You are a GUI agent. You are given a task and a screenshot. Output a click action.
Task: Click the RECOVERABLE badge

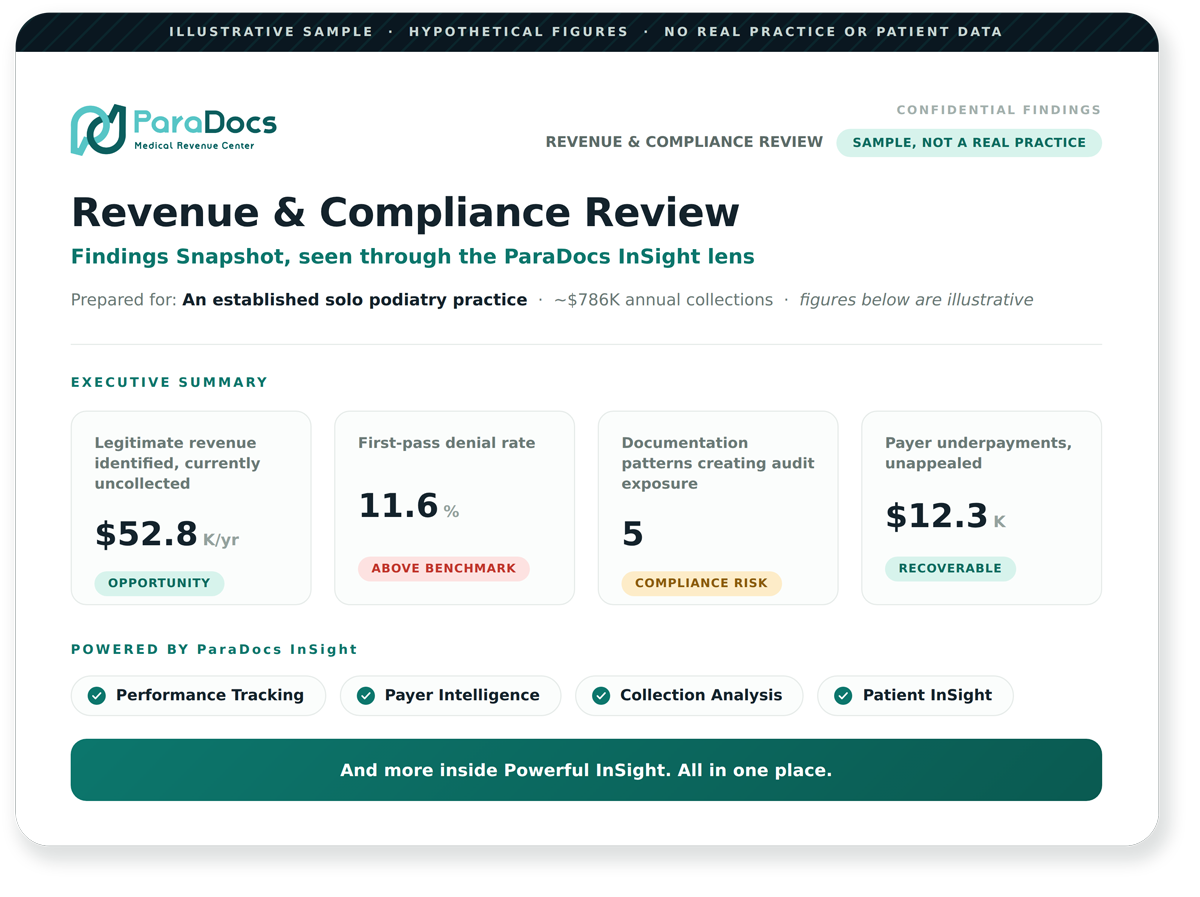(x=950, y=568)
